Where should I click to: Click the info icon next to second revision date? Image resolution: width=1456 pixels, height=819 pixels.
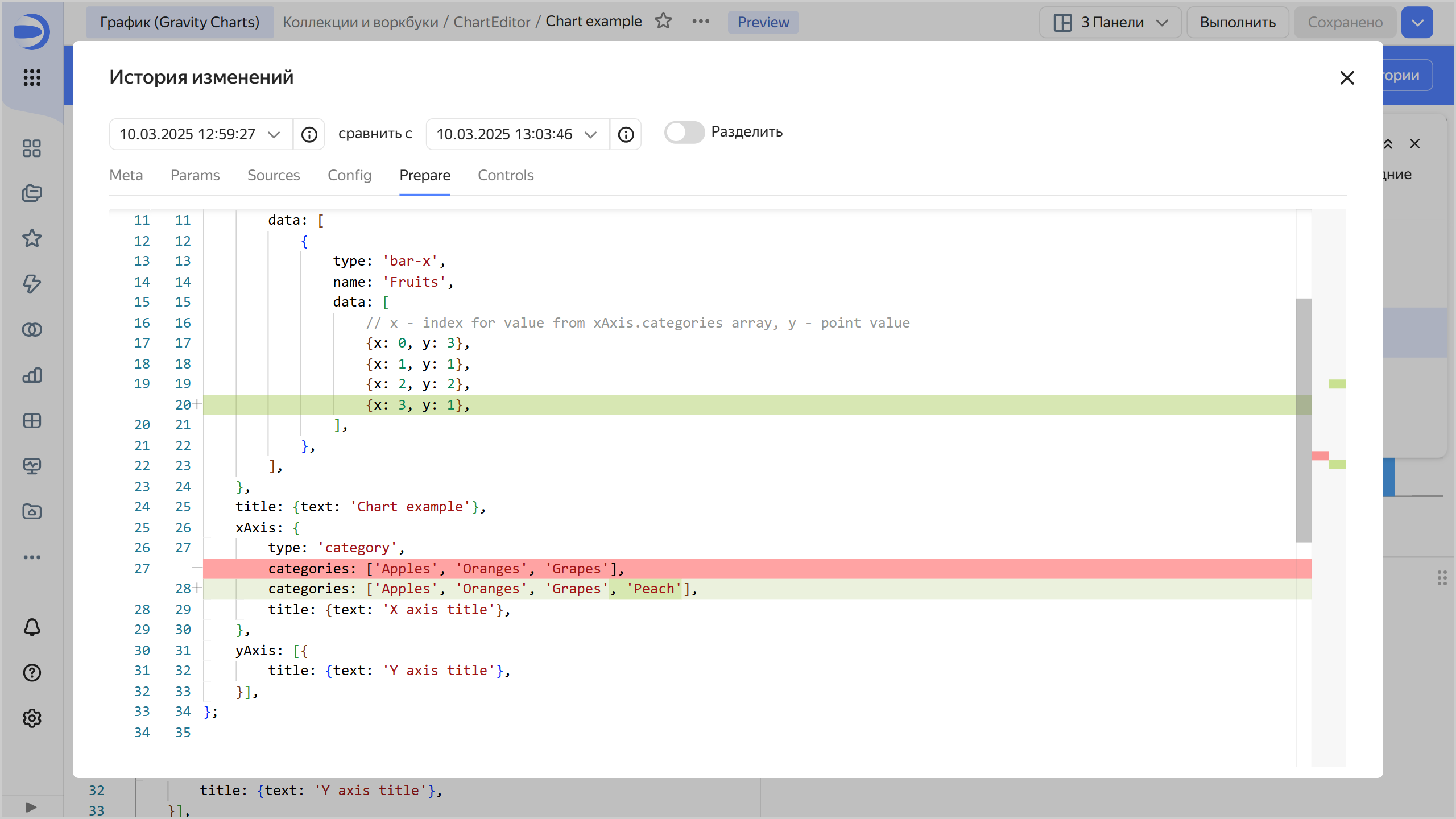point(626,134)
